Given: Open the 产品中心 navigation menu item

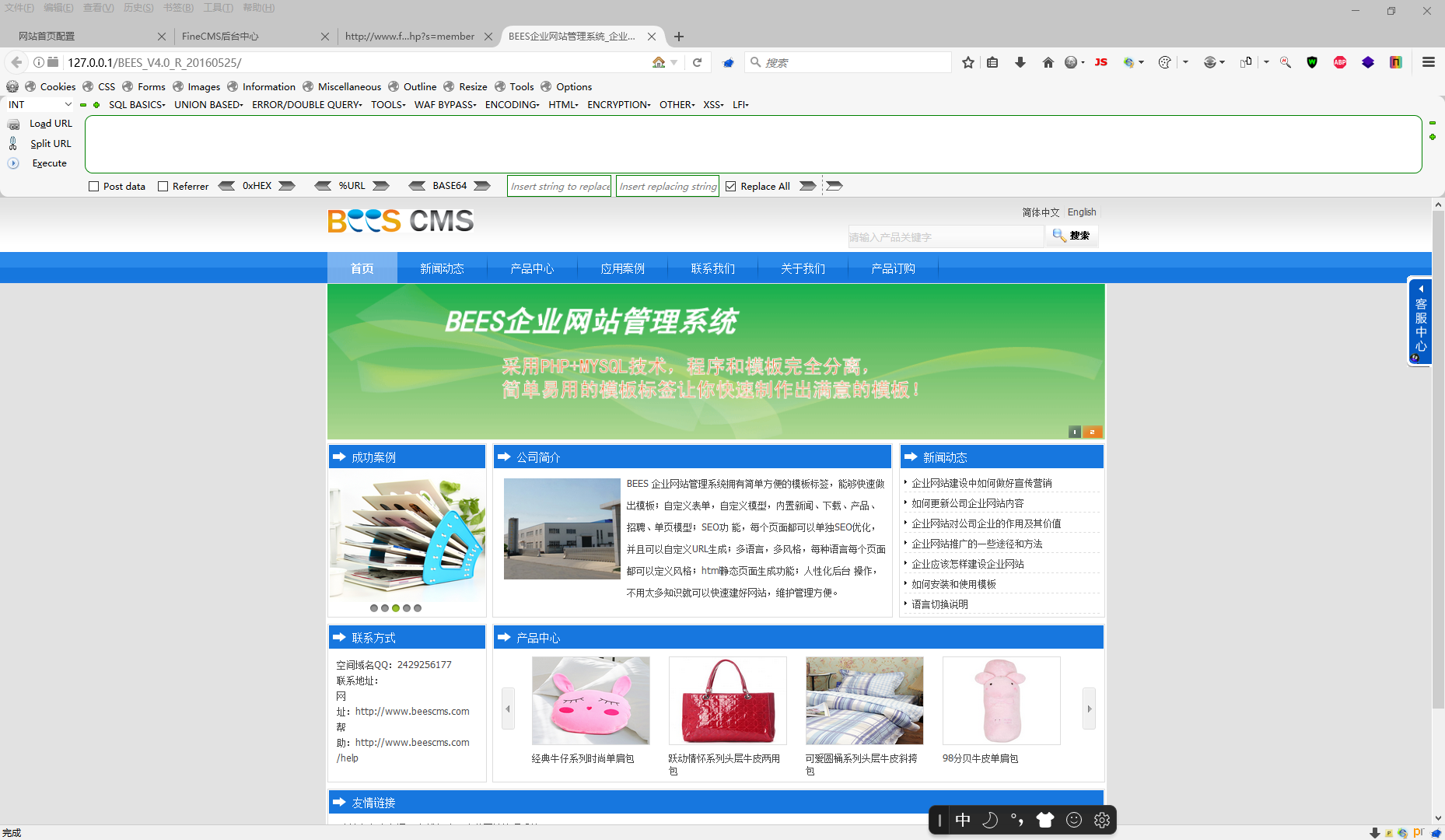Looking at the screenshot, I should [532, 268].
